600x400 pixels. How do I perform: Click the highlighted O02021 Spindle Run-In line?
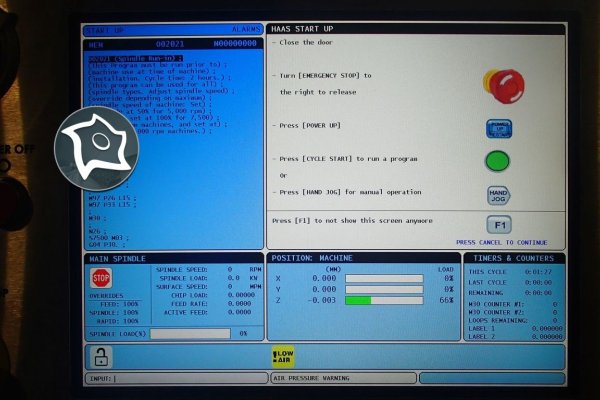click(x=136, y=59)
